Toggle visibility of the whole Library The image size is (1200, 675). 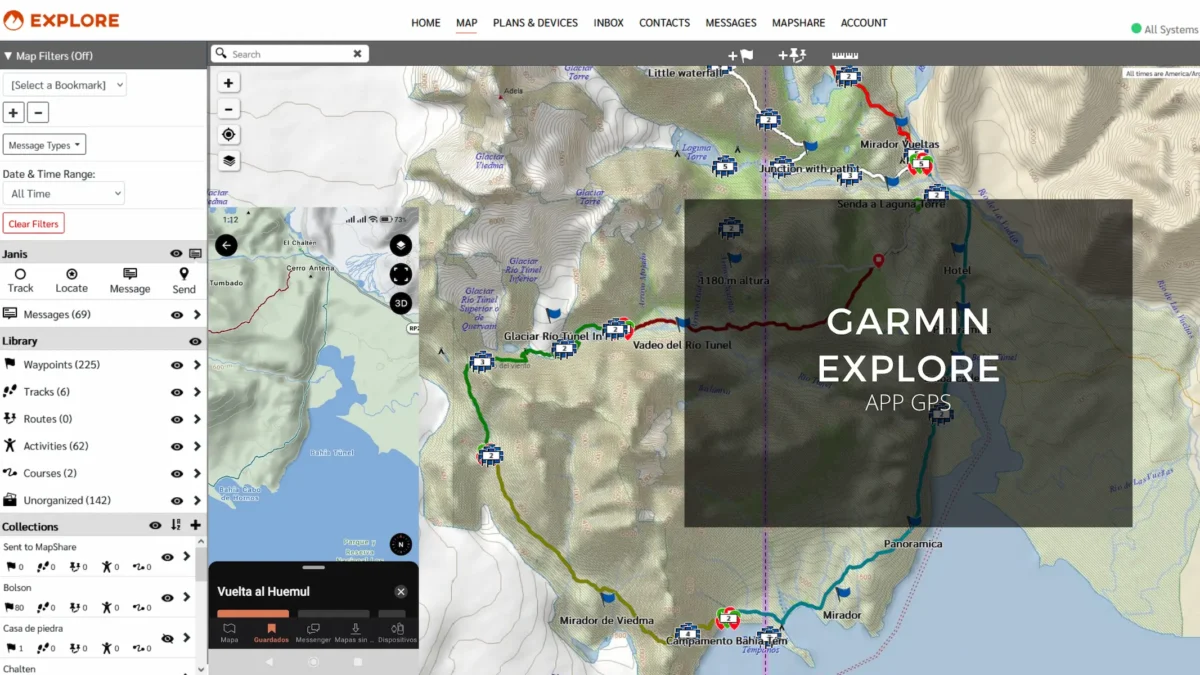pos(195,341)
